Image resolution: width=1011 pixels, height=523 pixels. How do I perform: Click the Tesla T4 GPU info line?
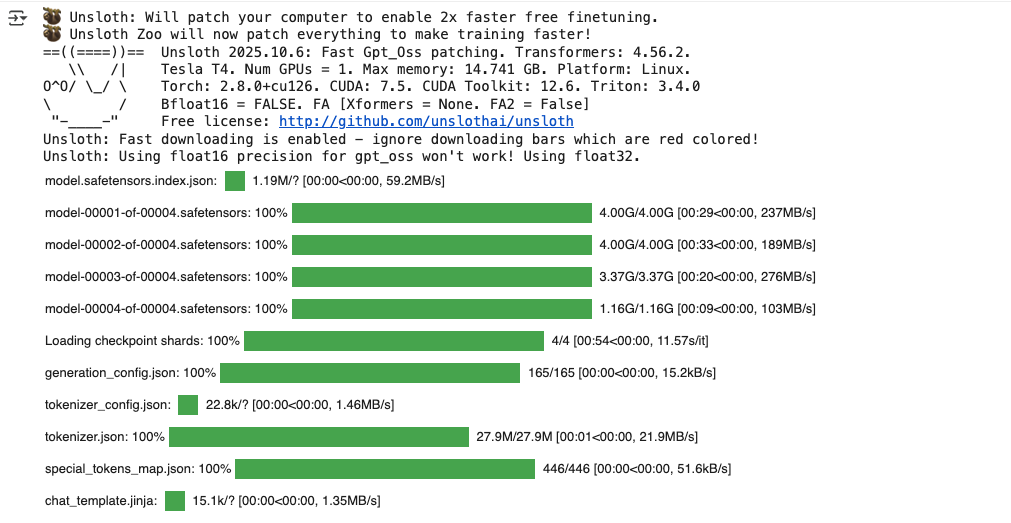pos(425,70)
